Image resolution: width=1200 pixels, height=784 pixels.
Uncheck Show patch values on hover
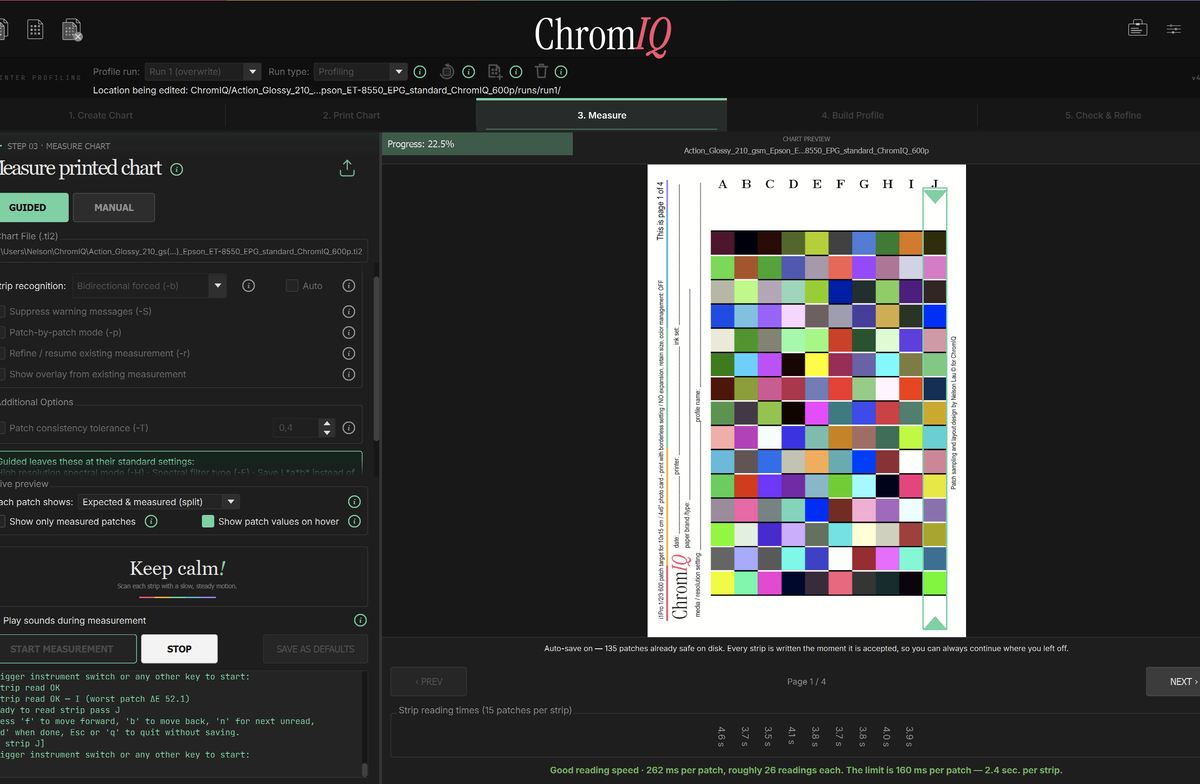point(208,521)
